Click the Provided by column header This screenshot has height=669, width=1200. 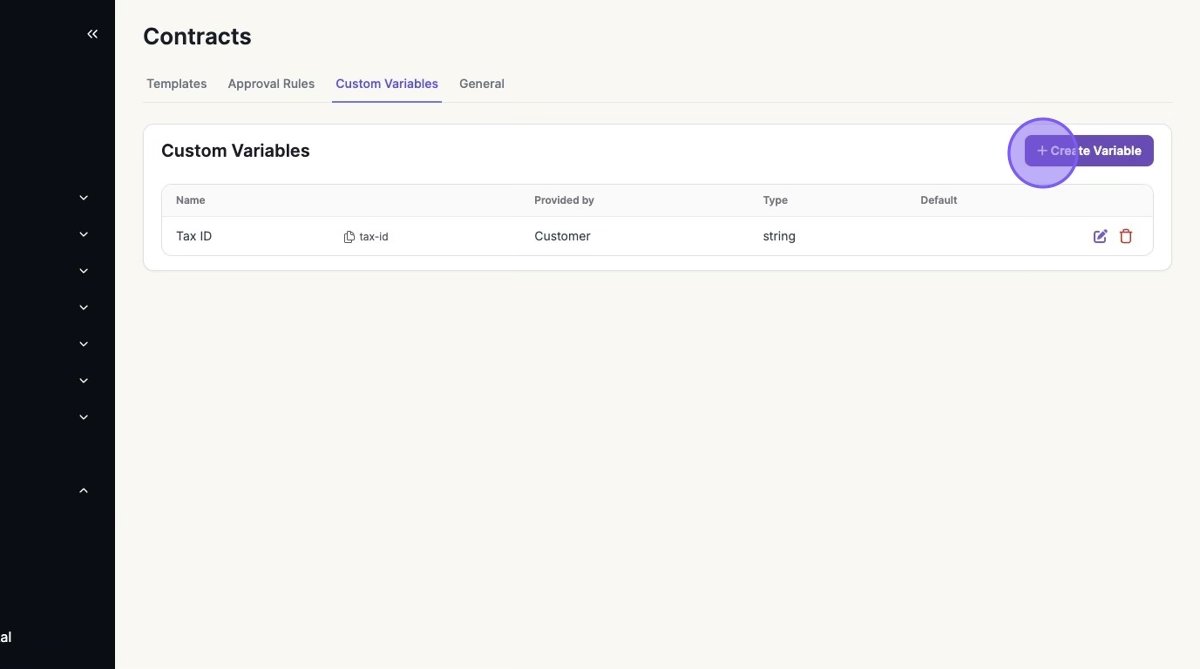click(564, 200)
